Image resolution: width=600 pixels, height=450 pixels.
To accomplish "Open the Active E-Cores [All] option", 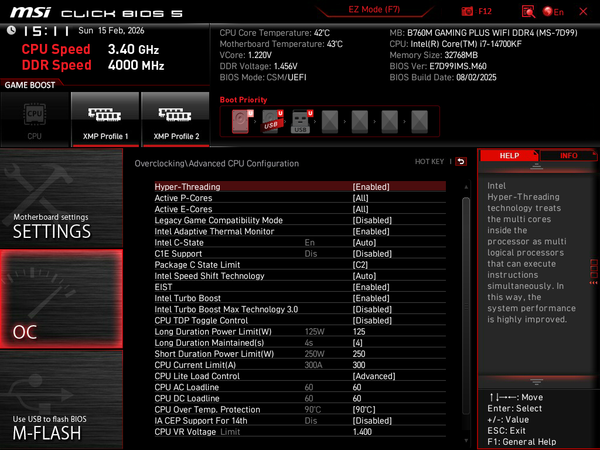I will (x=300, y=209).
